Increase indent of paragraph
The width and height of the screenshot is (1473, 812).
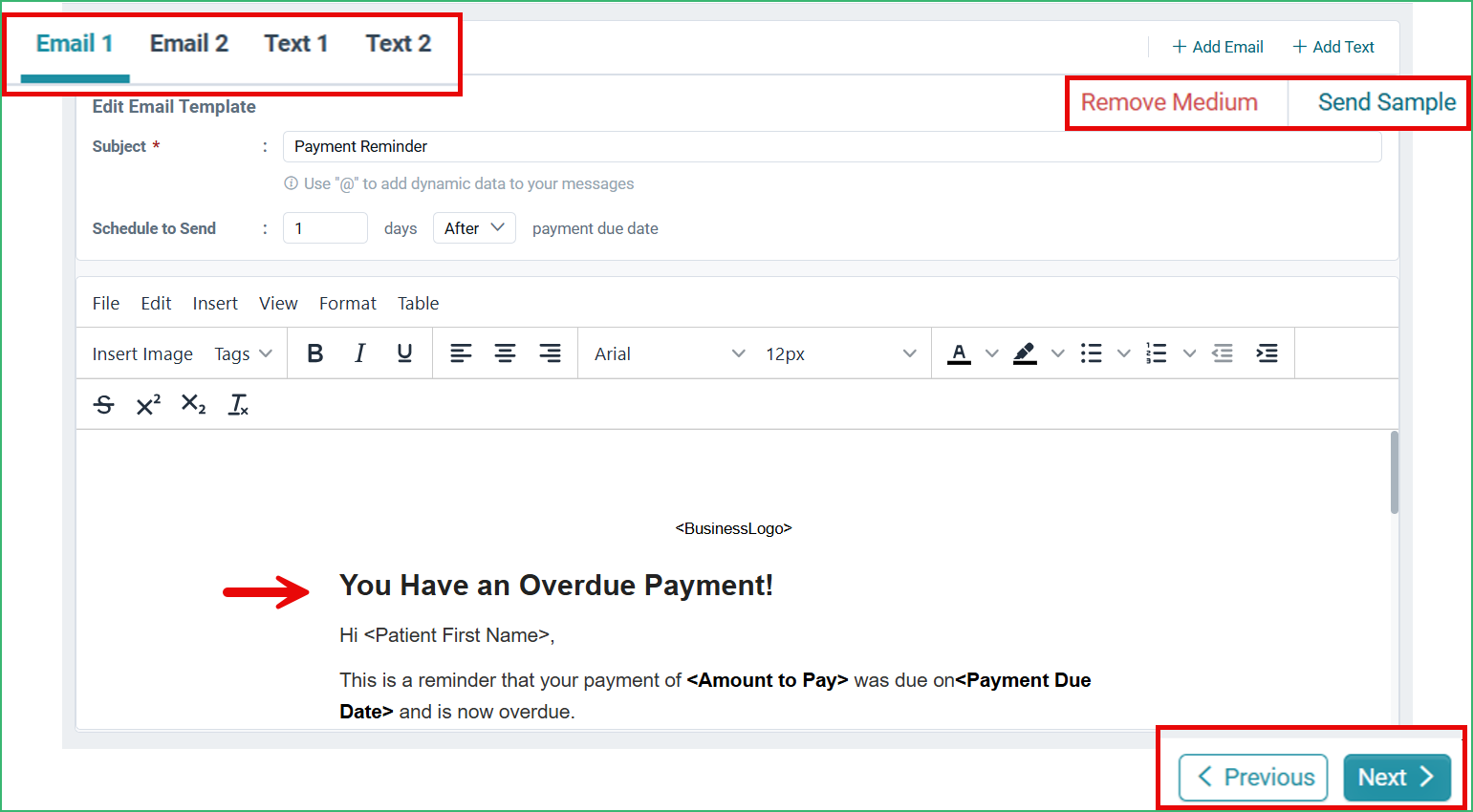1267,353
